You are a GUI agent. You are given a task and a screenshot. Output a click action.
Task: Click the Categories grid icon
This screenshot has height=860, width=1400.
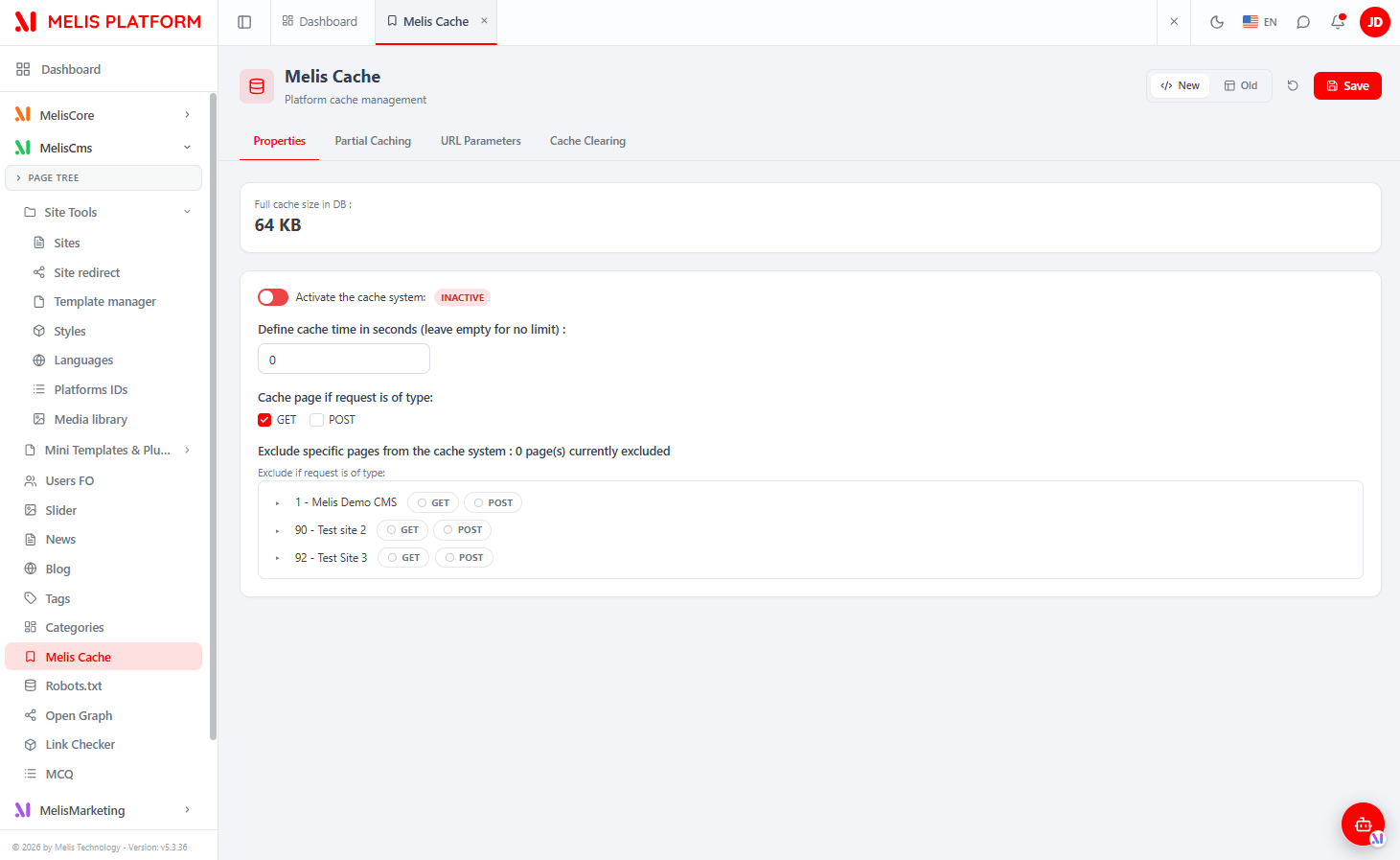pyautogui.click(x=31, y=627)
